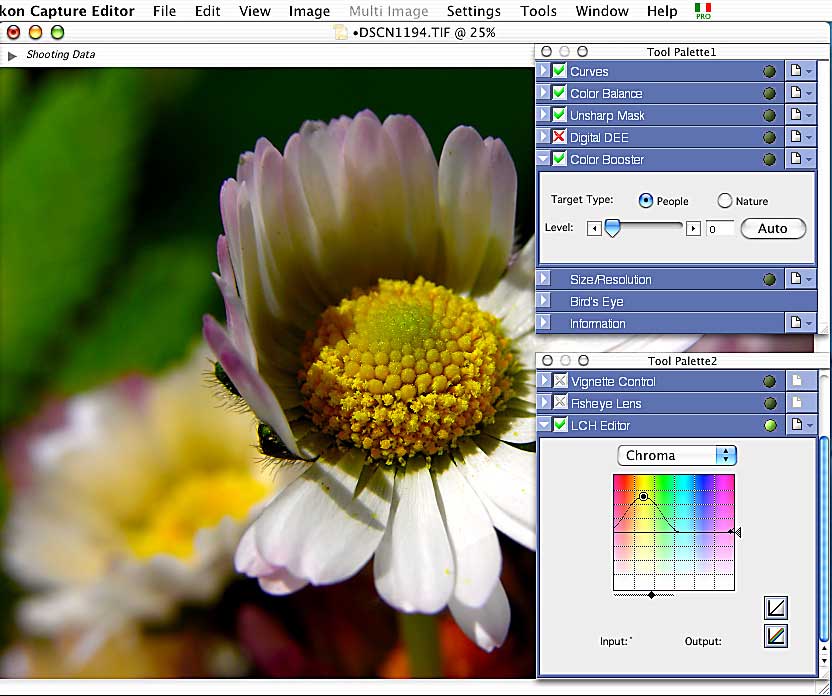Toggle the Fisheye Lens checkbox
This screenshot has width=832, height=696.
pos(560,403)
